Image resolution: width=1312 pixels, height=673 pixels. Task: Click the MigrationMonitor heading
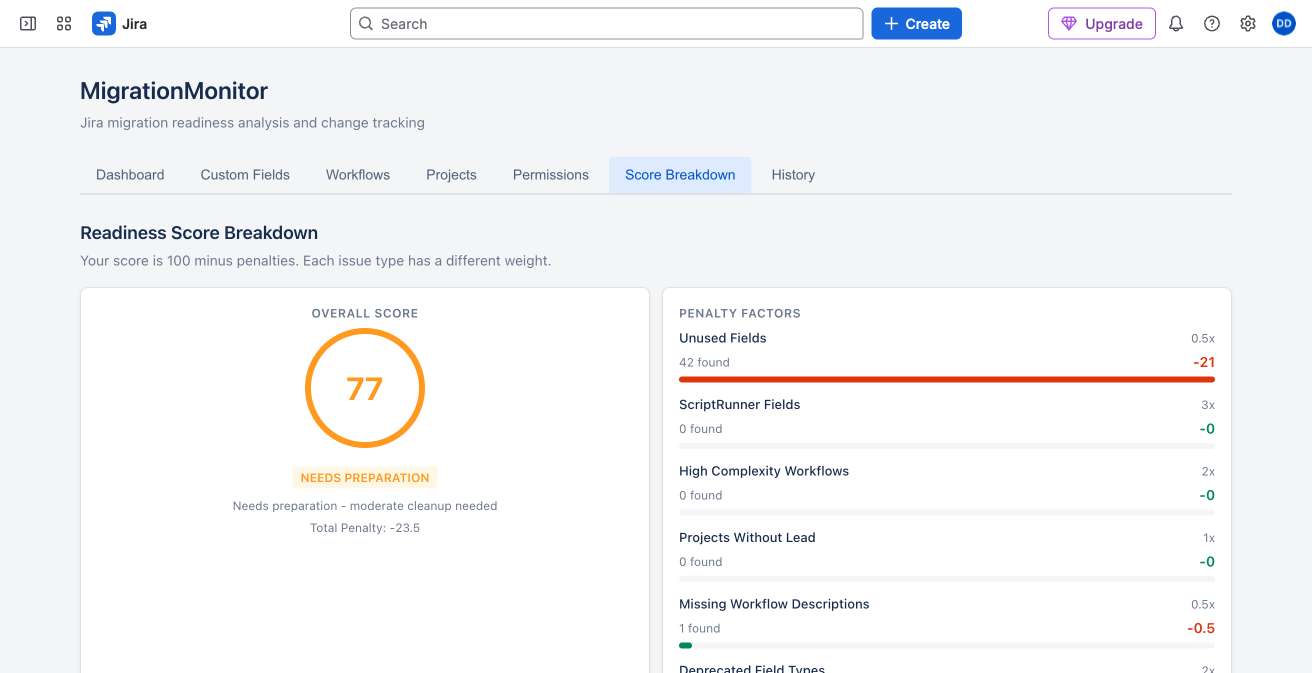174,91
